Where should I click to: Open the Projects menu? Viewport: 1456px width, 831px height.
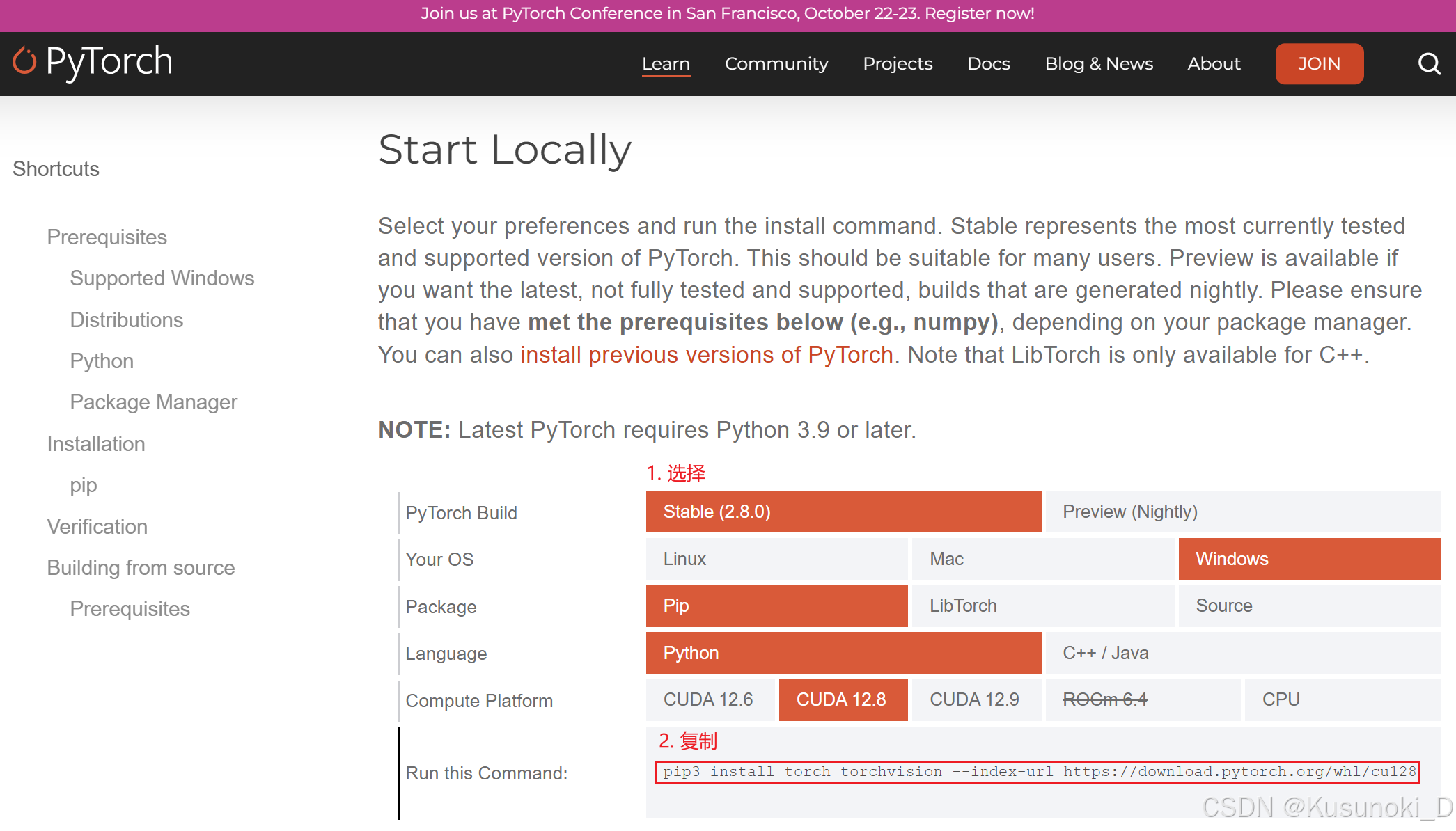(898, 64)
